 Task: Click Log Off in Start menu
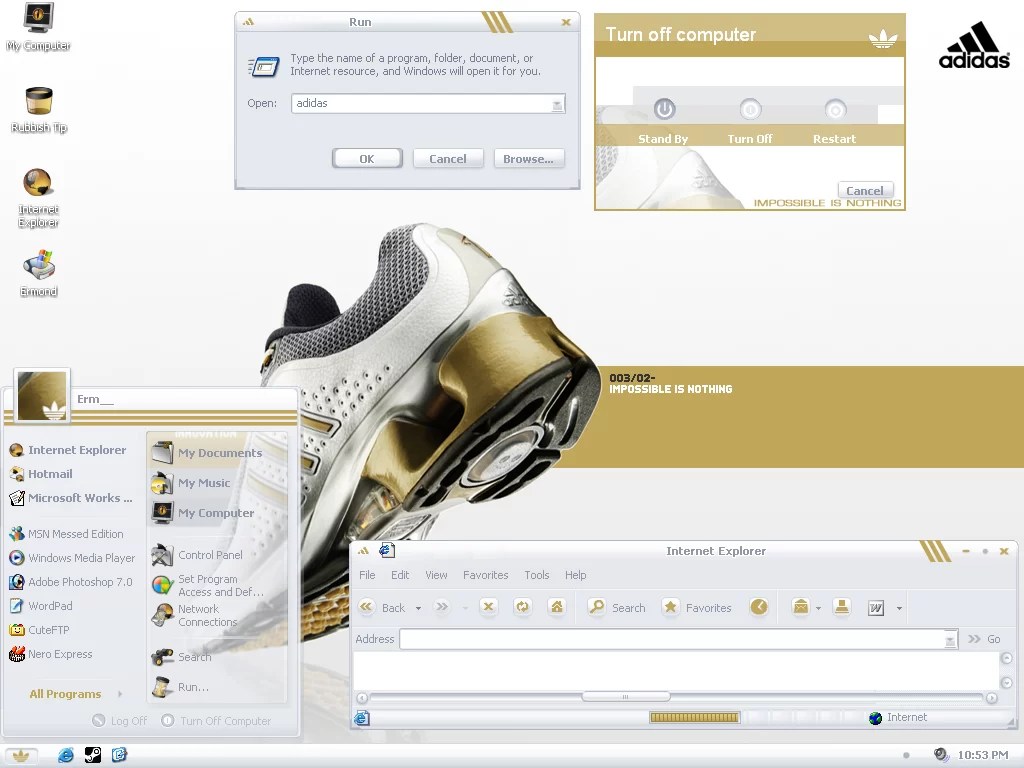(120, 720)
